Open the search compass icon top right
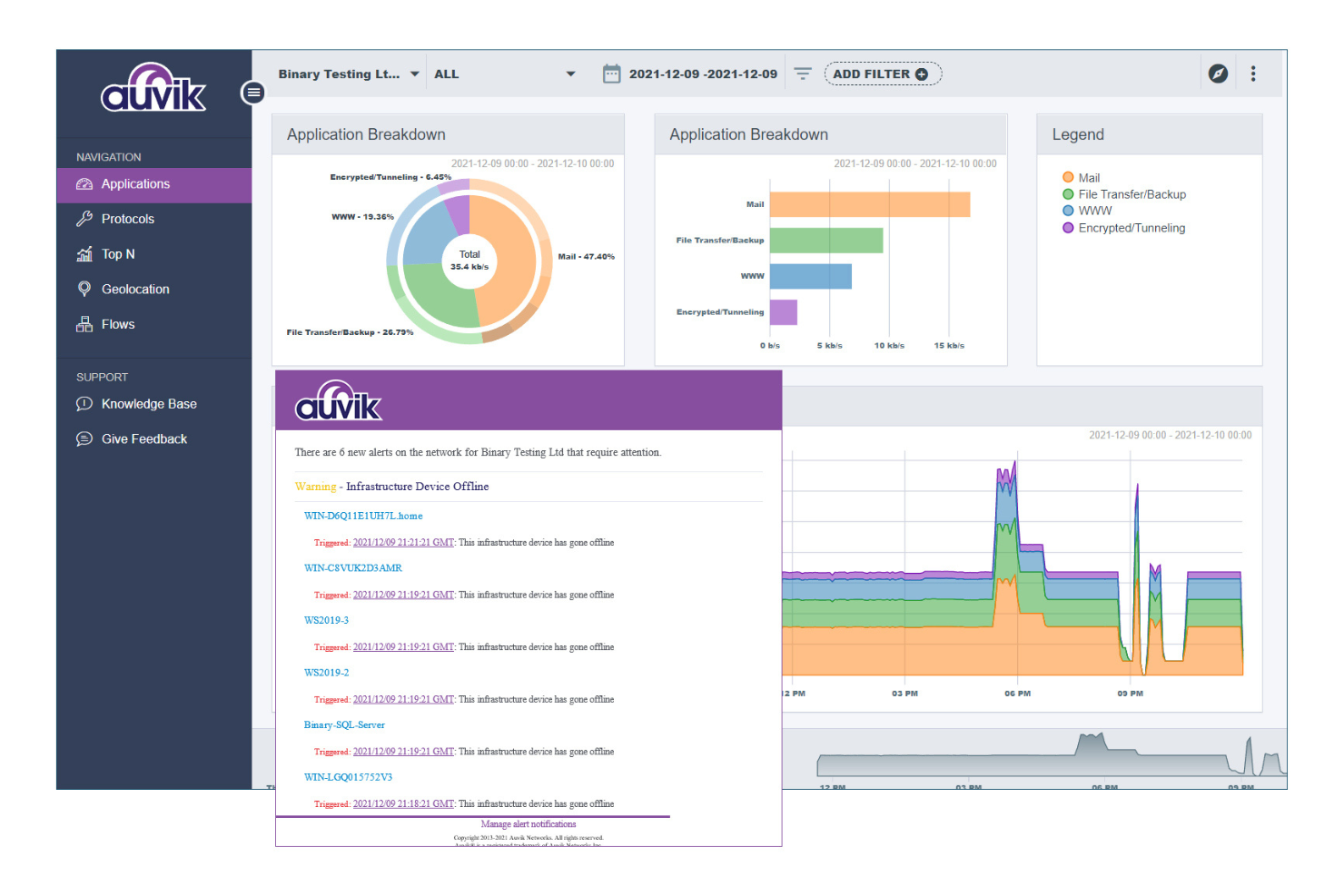Image resolution: width=1344 pixels, height=896 pixels. (1218, 73)
